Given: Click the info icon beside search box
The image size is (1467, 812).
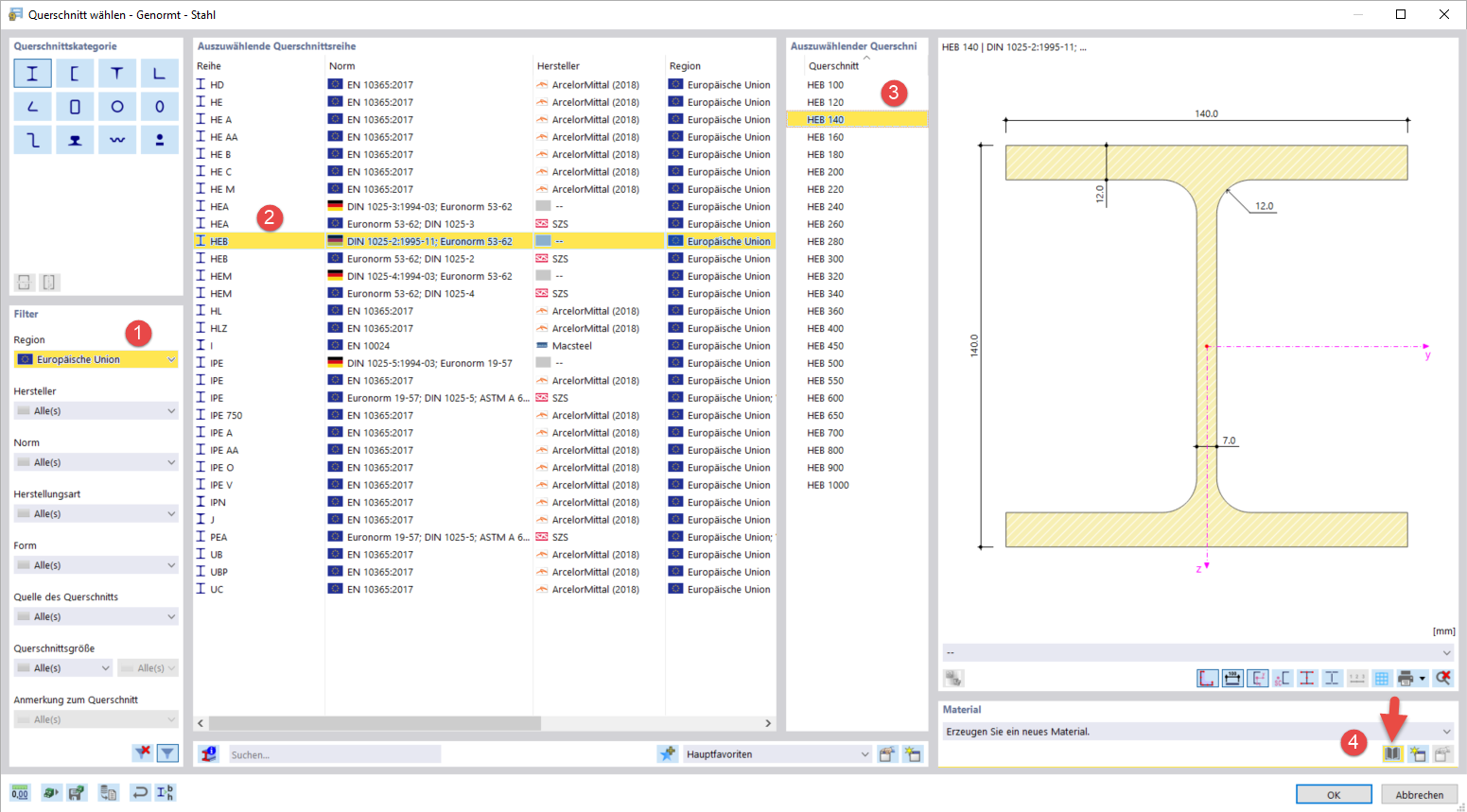Looking at the screenshot, I should click(x=209, y=753).
